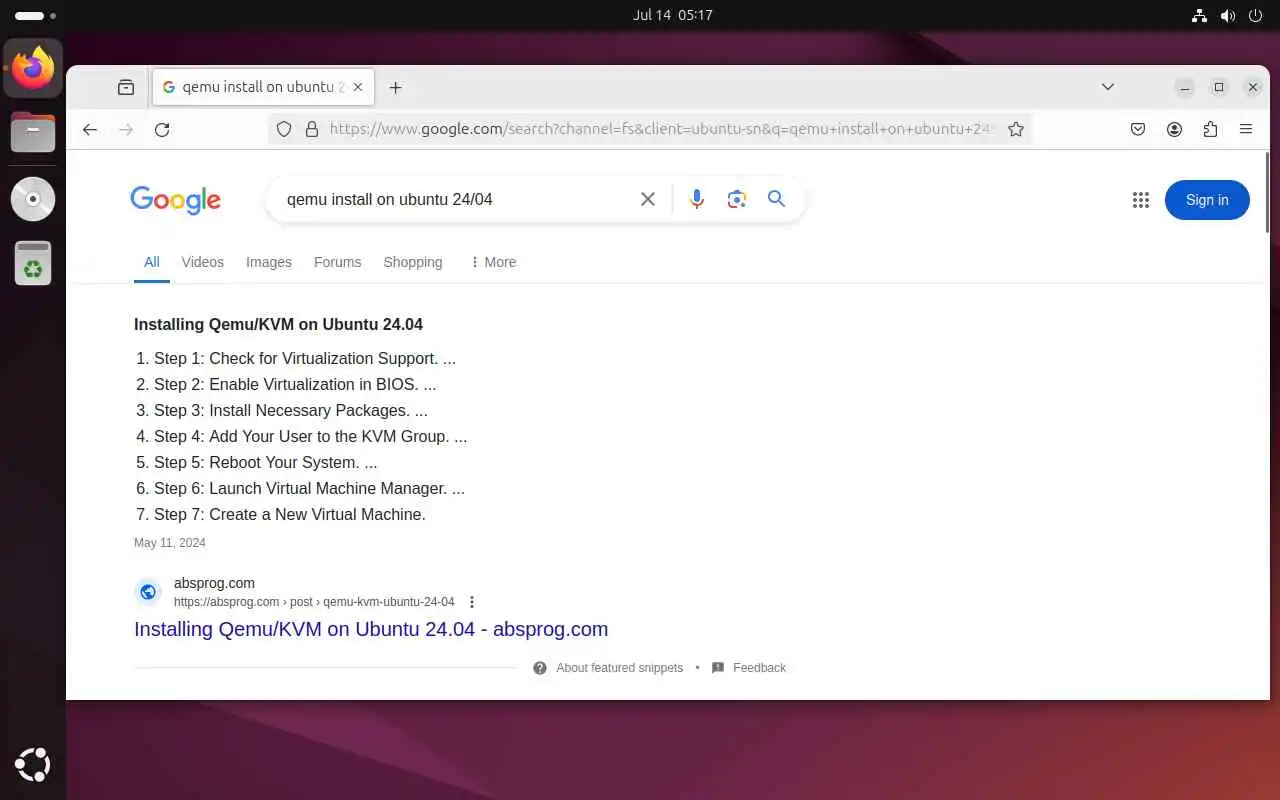Viewport: 1280px width, 800px height.
Task: Click the absprog.com site name
Action: pos(214,583)
